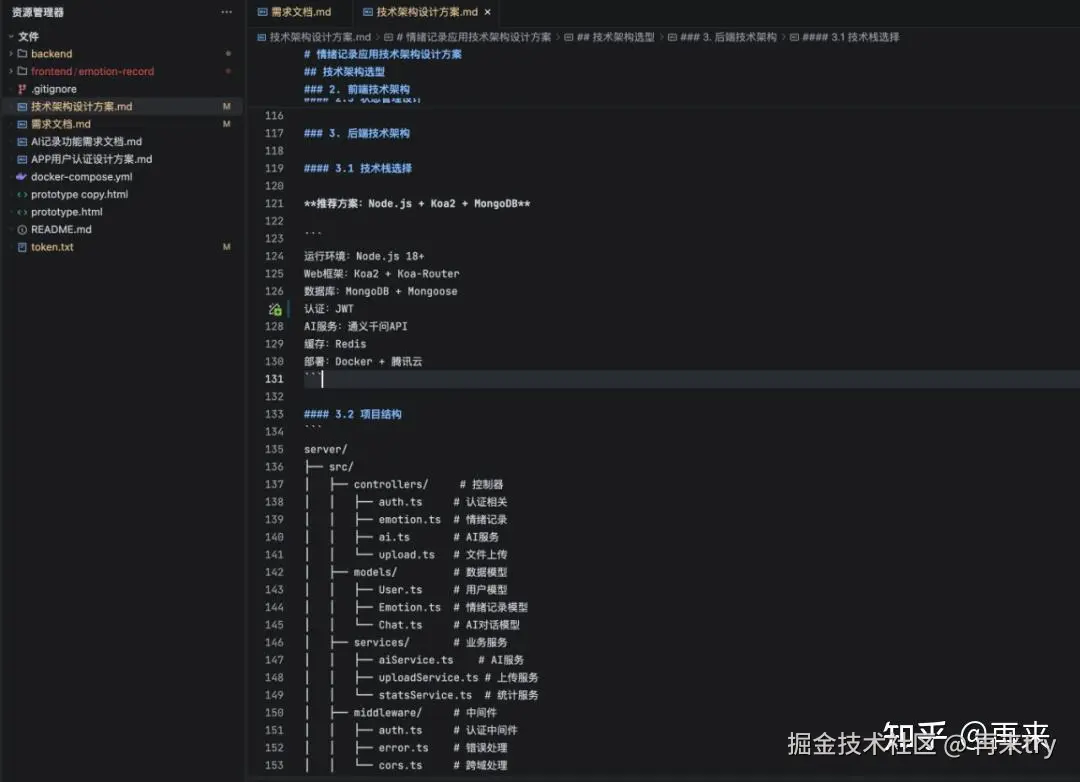Open the explorer panel more actions menu
The image size is (1080, 782).
(226, 12)
